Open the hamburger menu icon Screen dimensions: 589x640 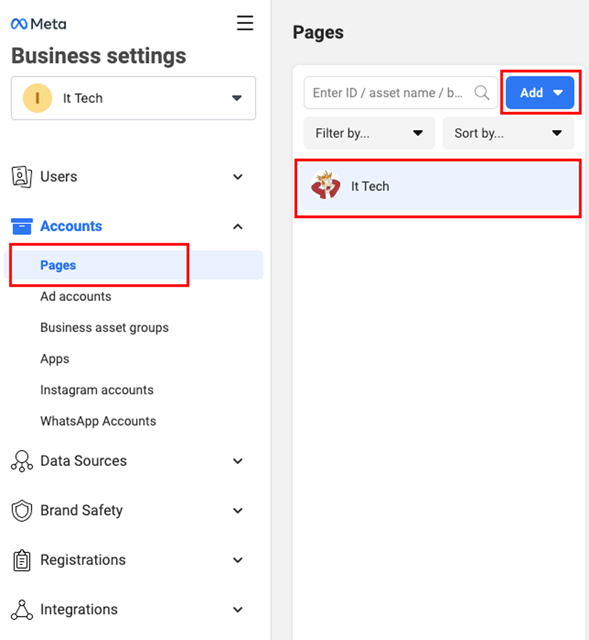pyautogui.click(x=245, y=23)
